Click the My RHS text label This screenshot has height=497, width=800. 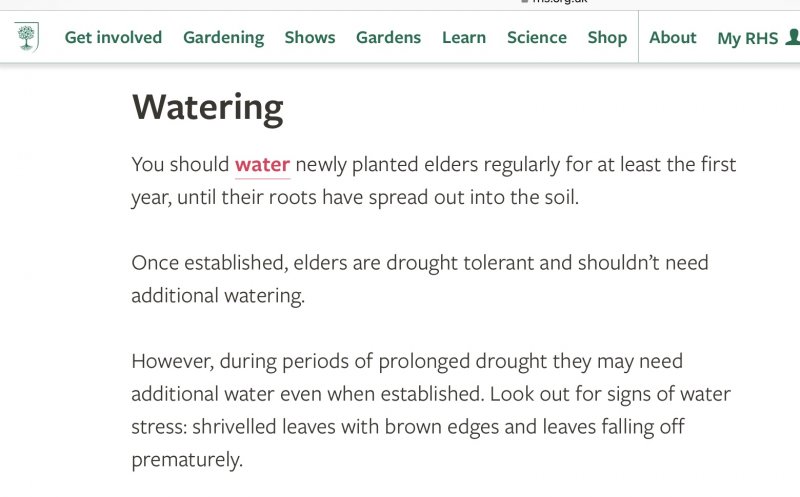747,39
